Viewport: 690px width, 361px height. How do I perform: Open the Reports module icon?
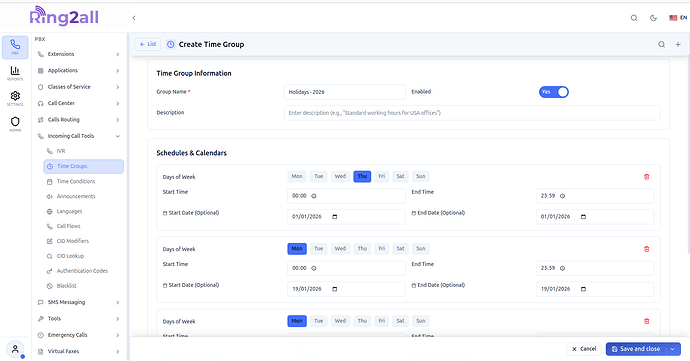15,73
